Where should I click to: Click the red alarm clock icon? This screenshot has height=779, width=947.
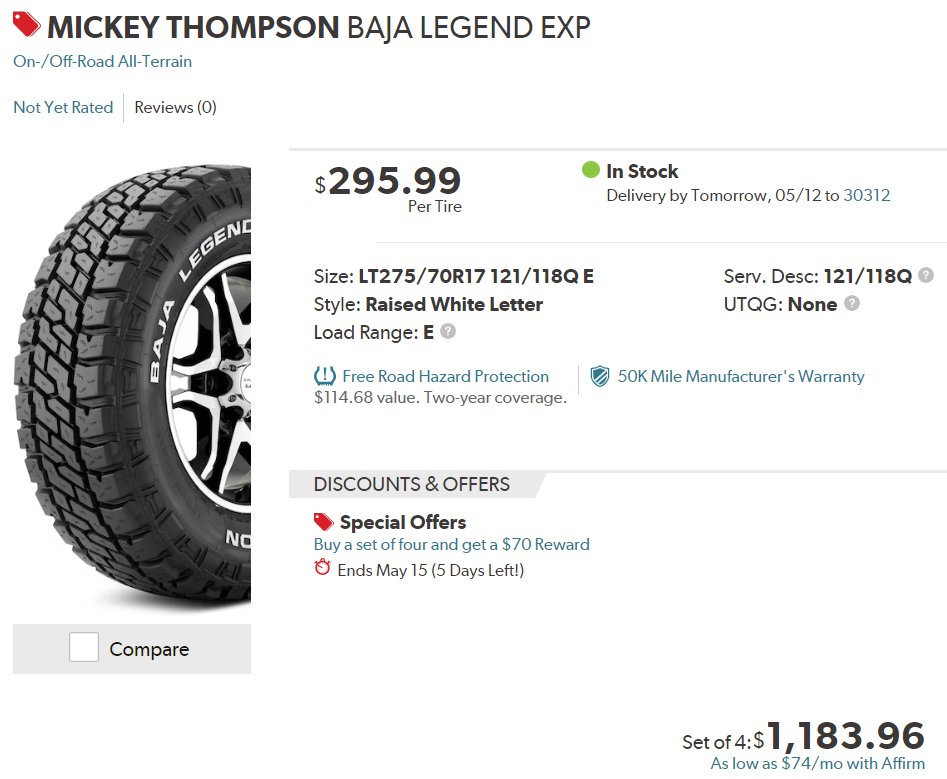(323, 568)
